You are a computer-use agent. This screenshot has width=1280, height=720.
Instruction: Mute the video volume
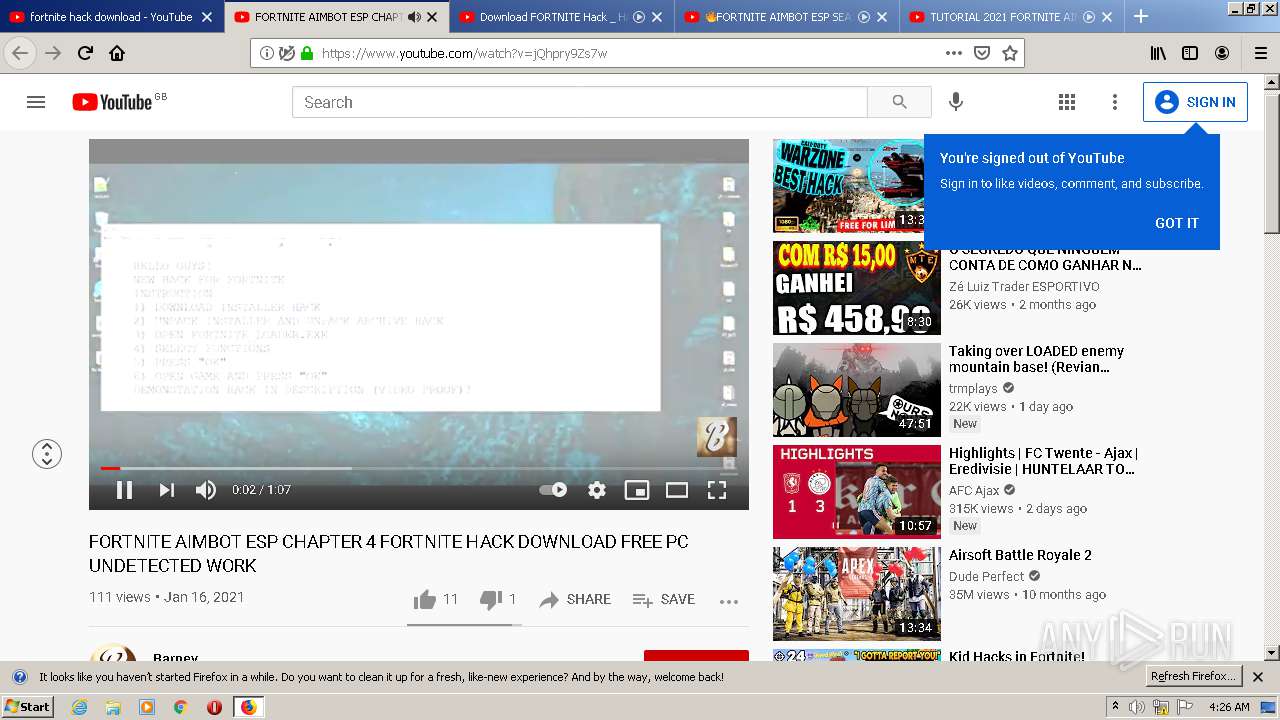click(206, 490)
